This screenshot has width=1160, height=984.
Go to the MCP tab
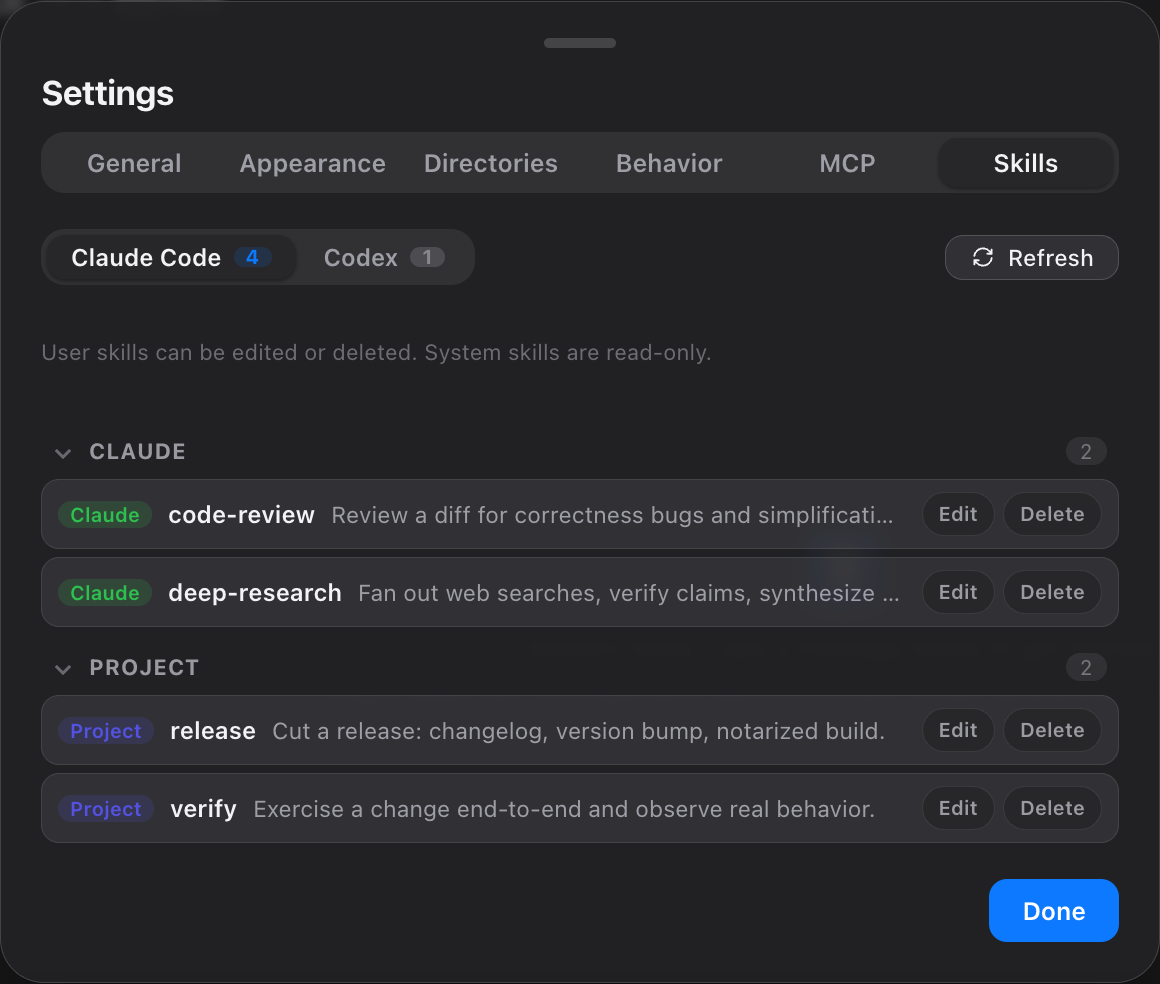pos(847,164)
